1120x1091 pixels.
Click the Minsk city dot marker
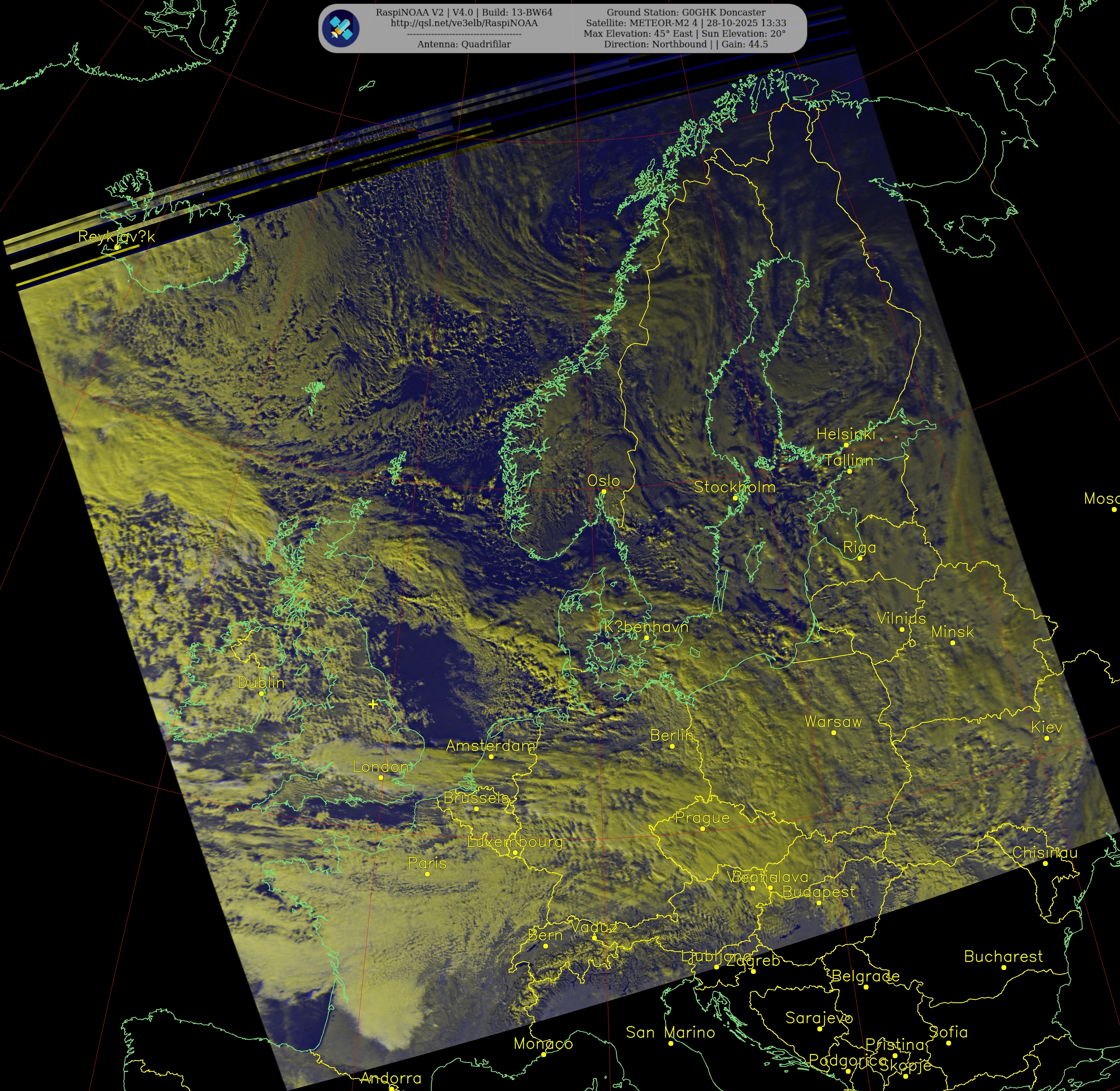[x=953, y=643]
